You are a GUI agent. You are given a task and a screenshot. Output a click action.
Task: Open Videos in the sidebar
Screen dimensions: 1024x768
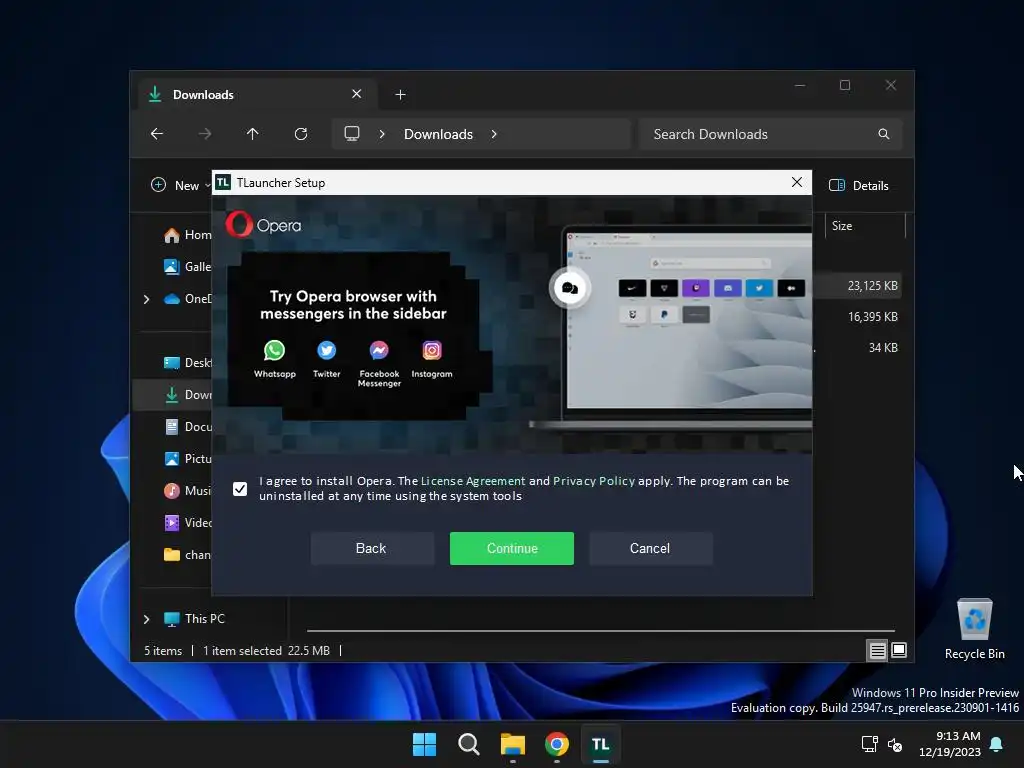[187, 522]
